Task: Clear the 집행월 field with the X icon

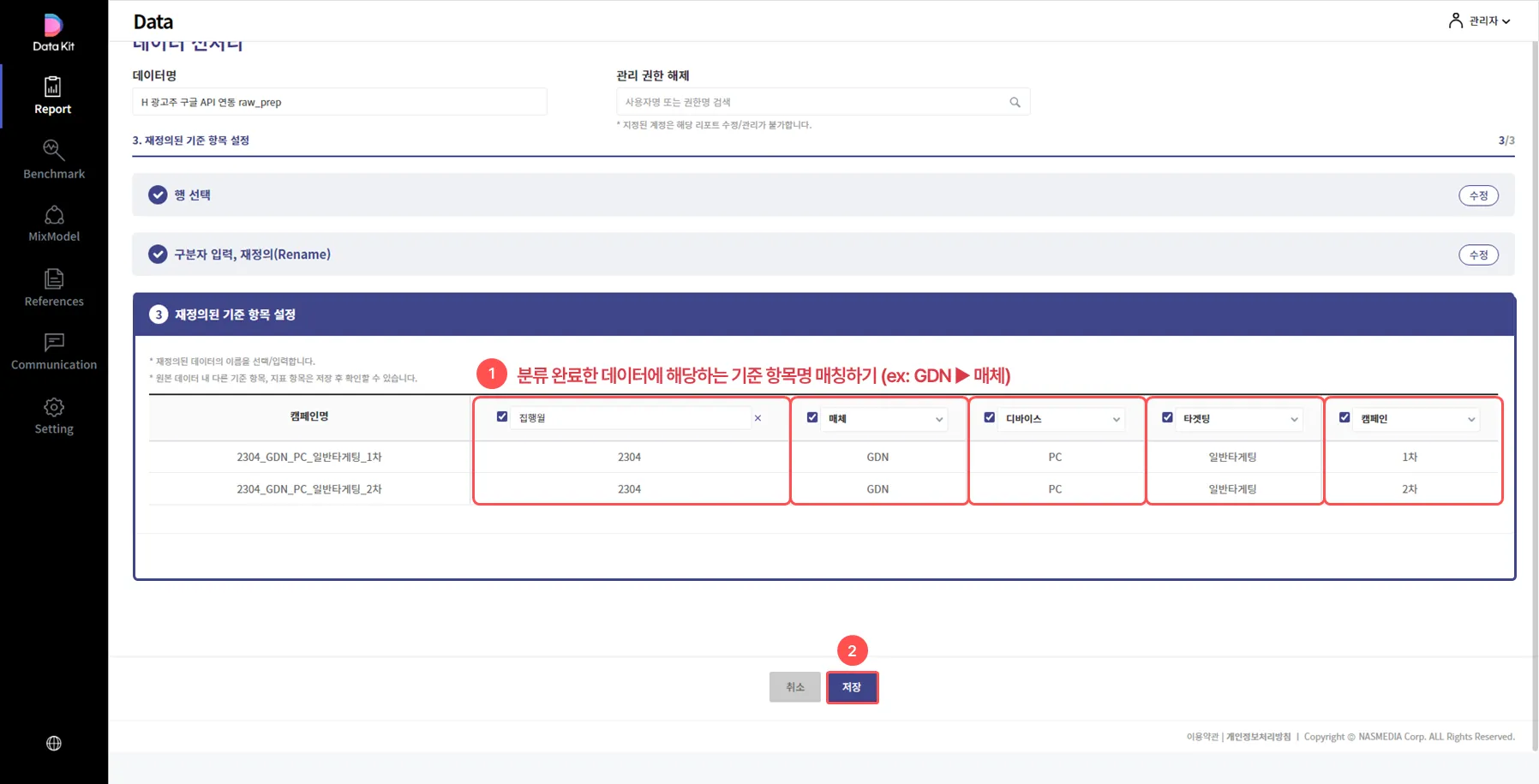Action: coord(758,418)
